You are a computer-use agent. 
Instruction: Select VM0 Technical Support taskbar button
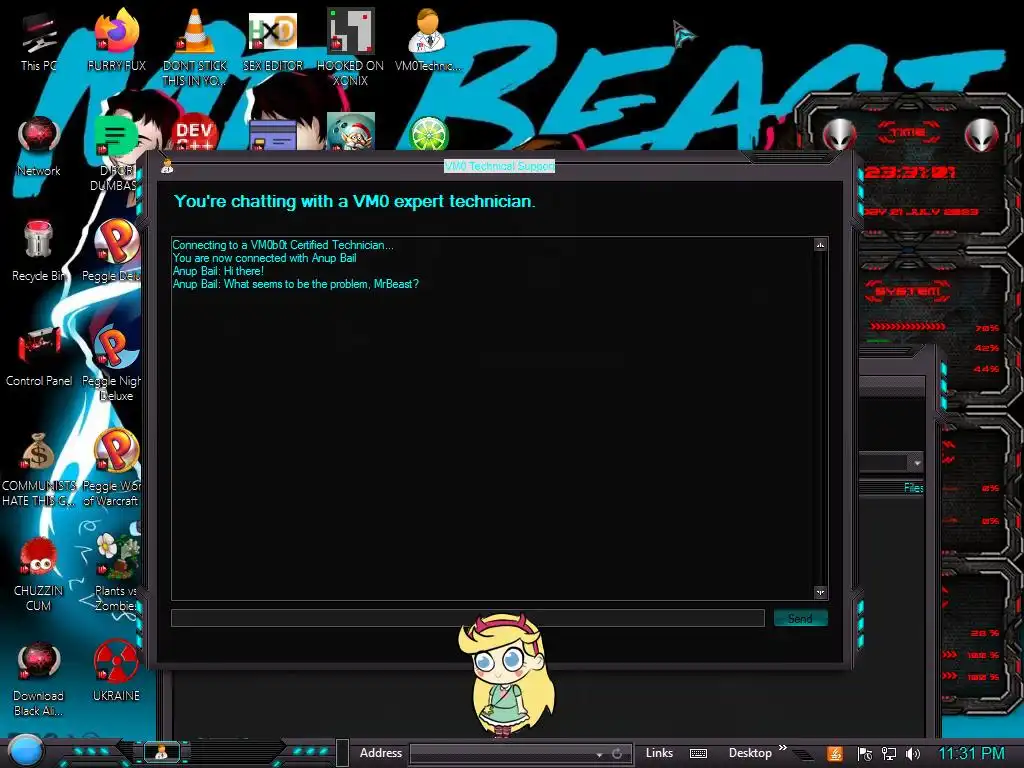click(x=161, y=752)
